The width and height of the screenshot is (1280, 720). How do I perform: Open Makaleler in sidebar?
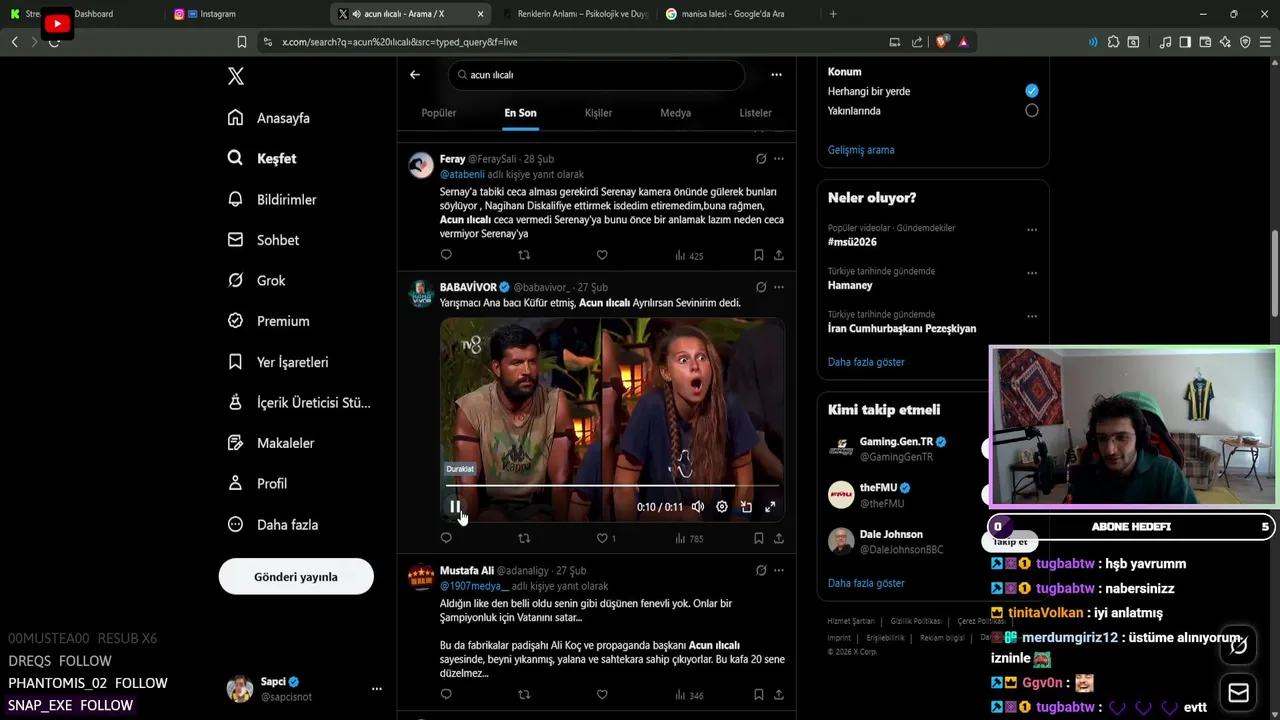pos(271,443)
